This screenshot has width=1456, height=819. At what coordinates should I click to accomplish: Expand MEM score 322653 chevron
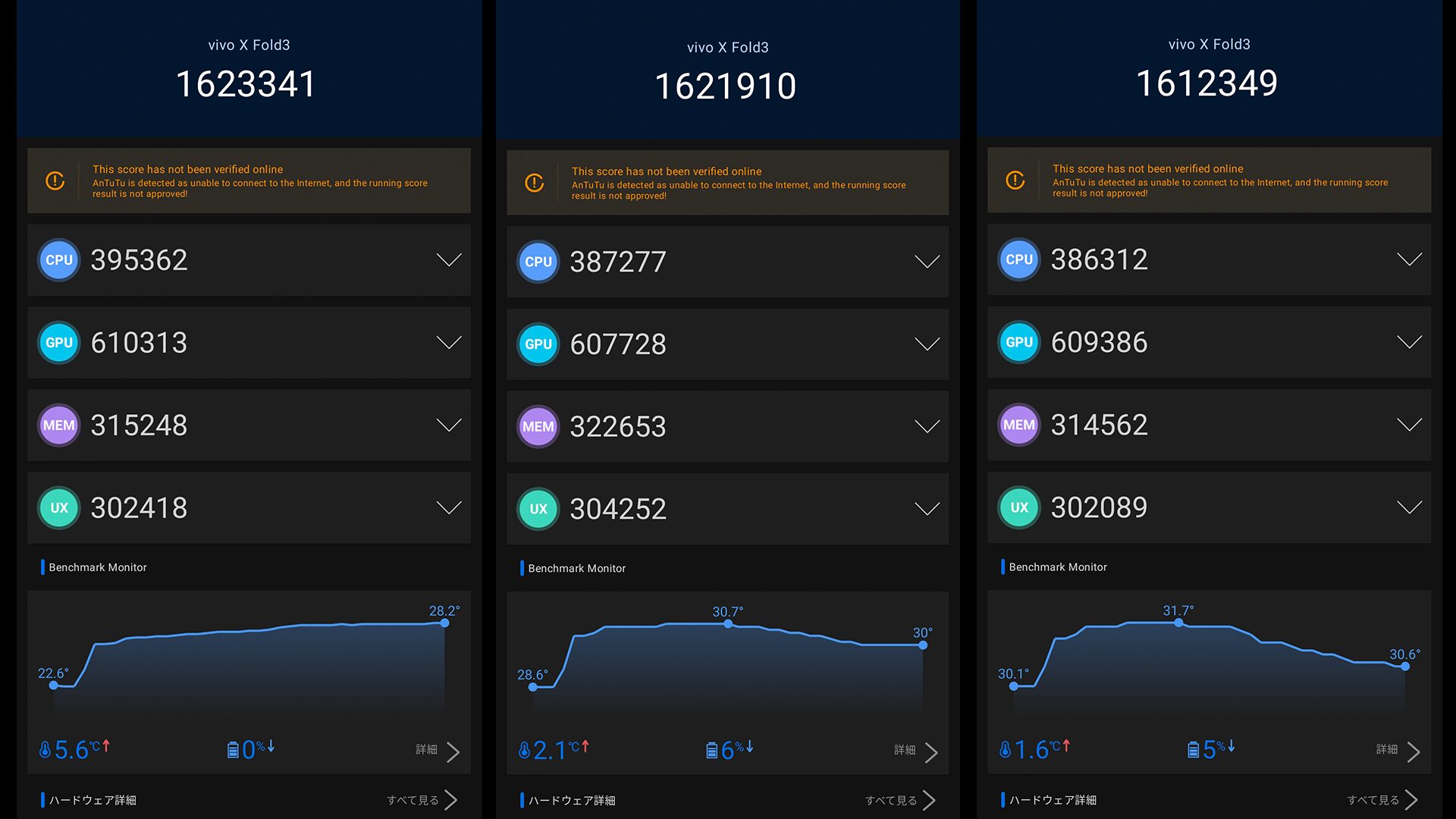tap(927, 426)
